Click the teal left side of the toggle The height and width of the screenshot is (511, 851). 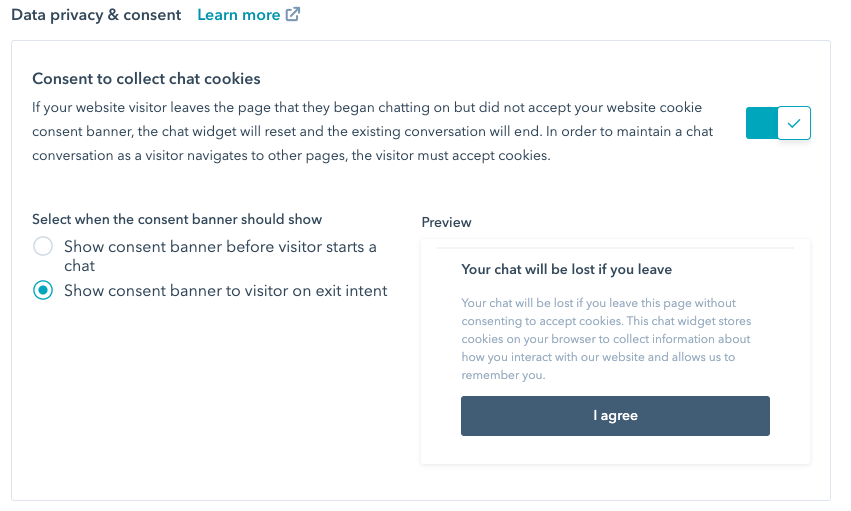point(760,123)
